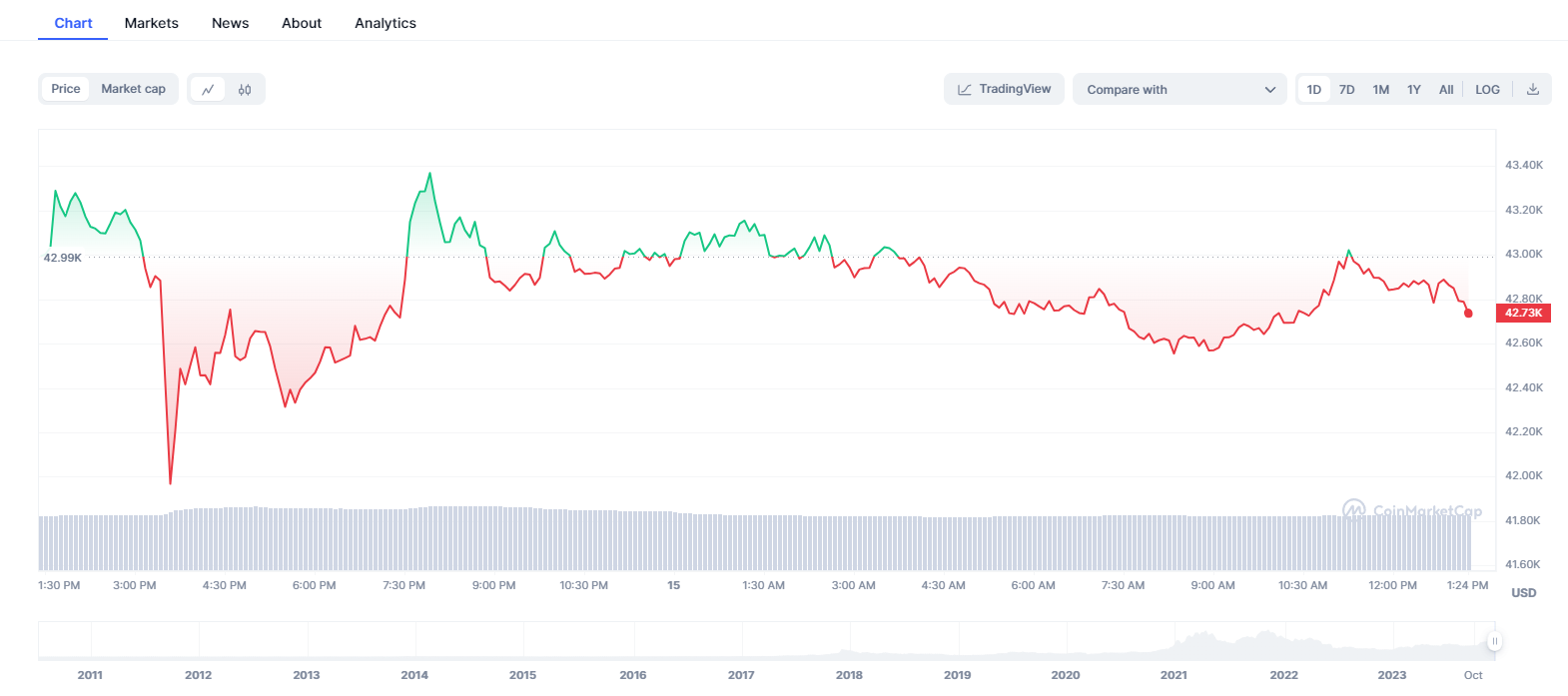Go to the News tab

point(230,23)
